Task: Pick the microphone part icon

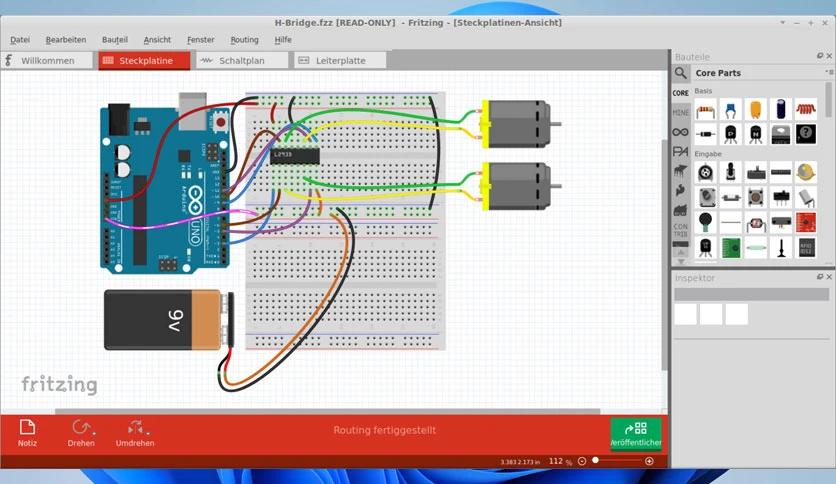Action: tap(706, 223)
